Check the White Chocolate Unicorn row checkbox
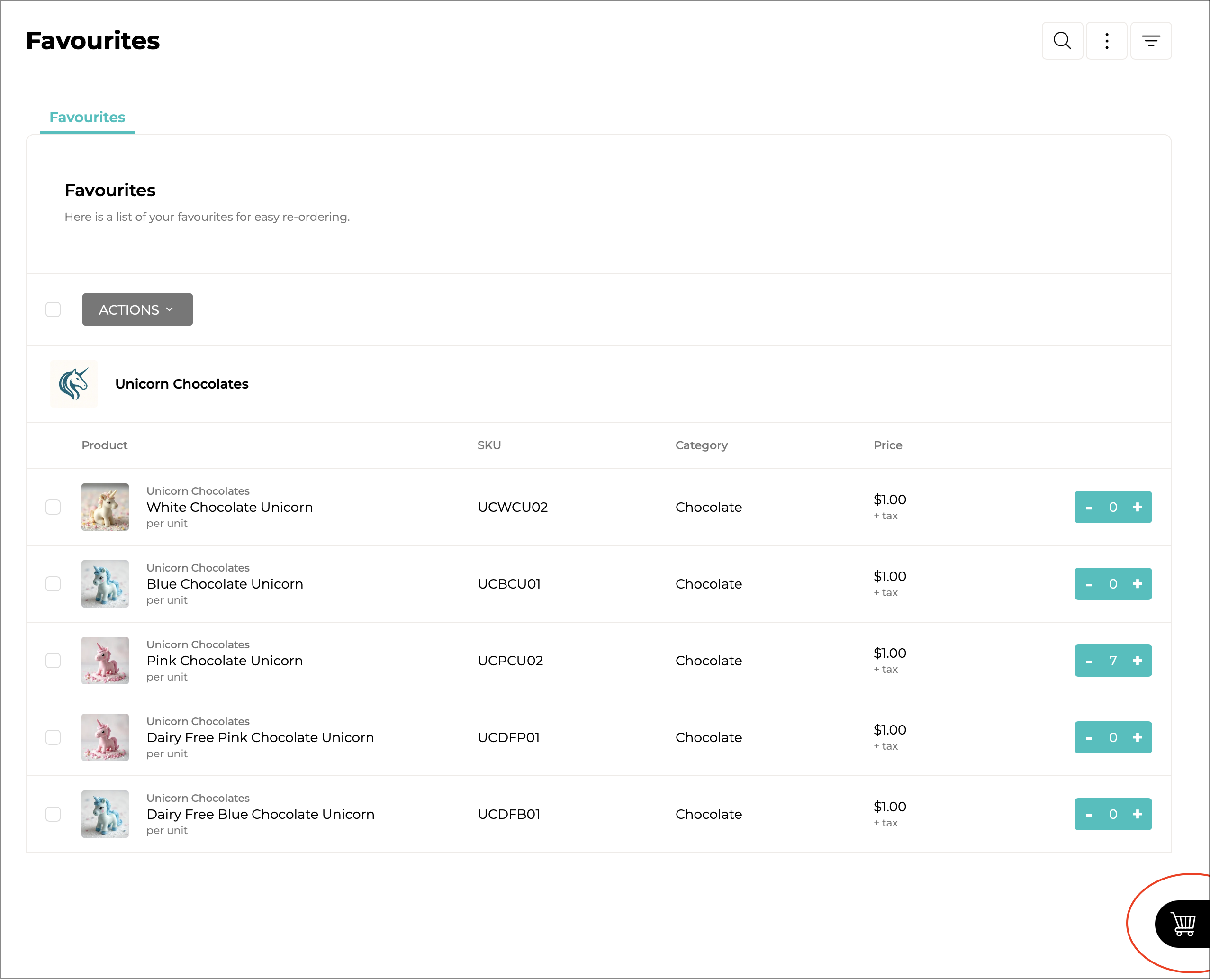The height and width of the screenshot is (980, 1210). click(53, 507)
